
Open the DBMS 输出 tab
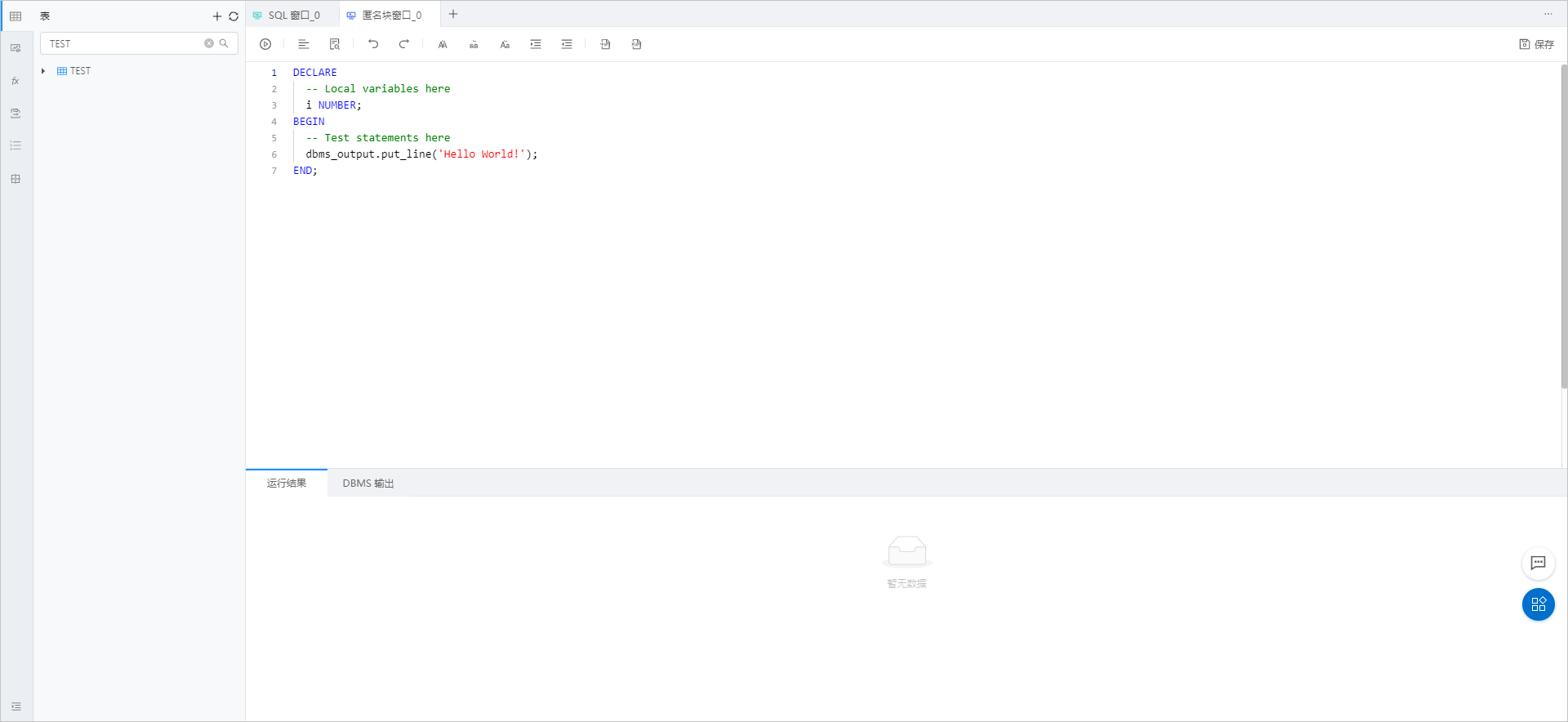[x=367, y=484]
